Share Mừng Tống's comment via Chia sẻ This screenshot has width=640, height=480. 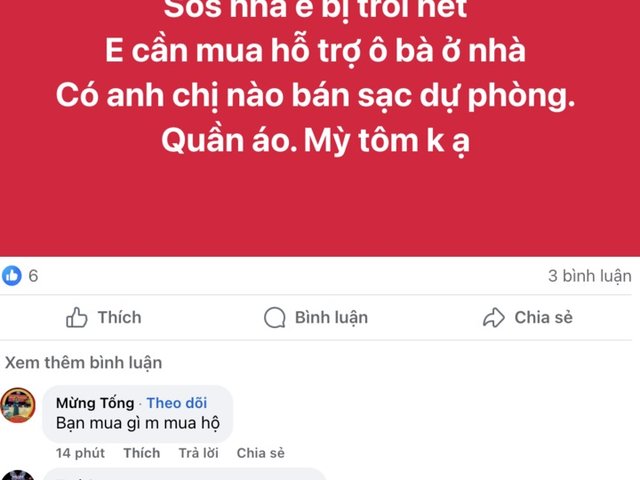pyautogui.click(x=260, y=453)
